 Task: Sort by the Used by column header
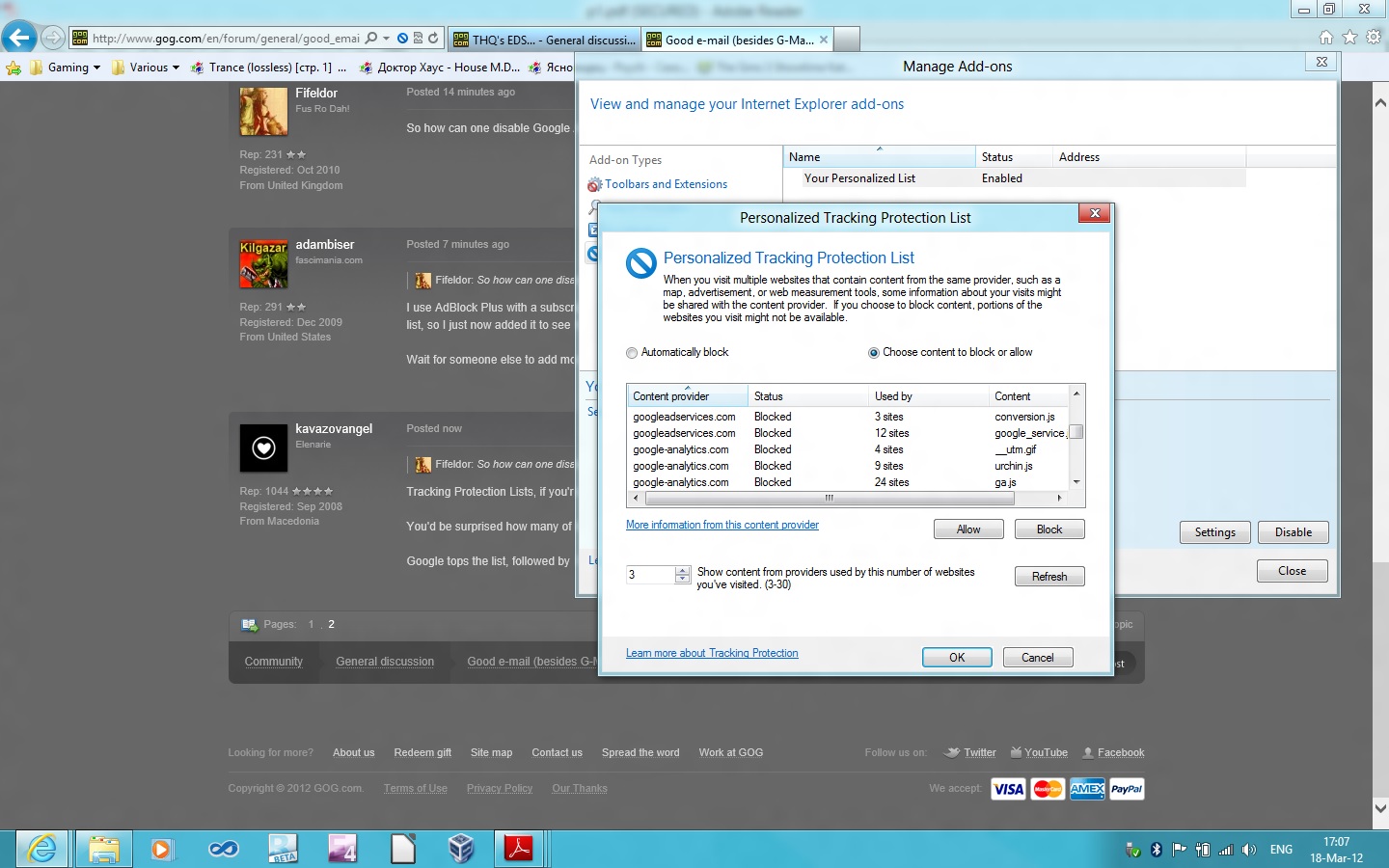click(x=930, y=396)
